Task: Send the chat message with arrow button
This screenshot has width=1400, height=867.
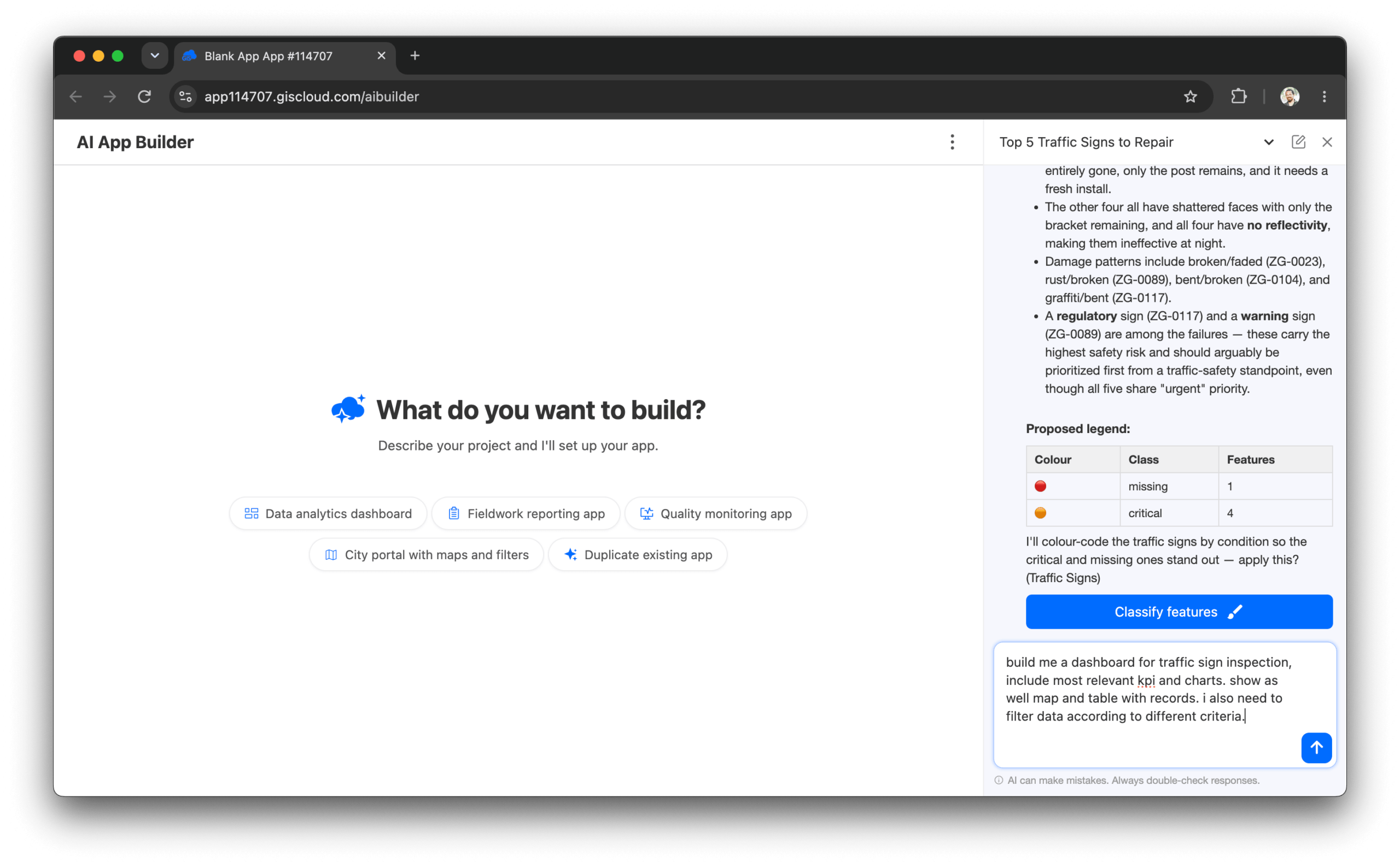Action: point(1316,748)
